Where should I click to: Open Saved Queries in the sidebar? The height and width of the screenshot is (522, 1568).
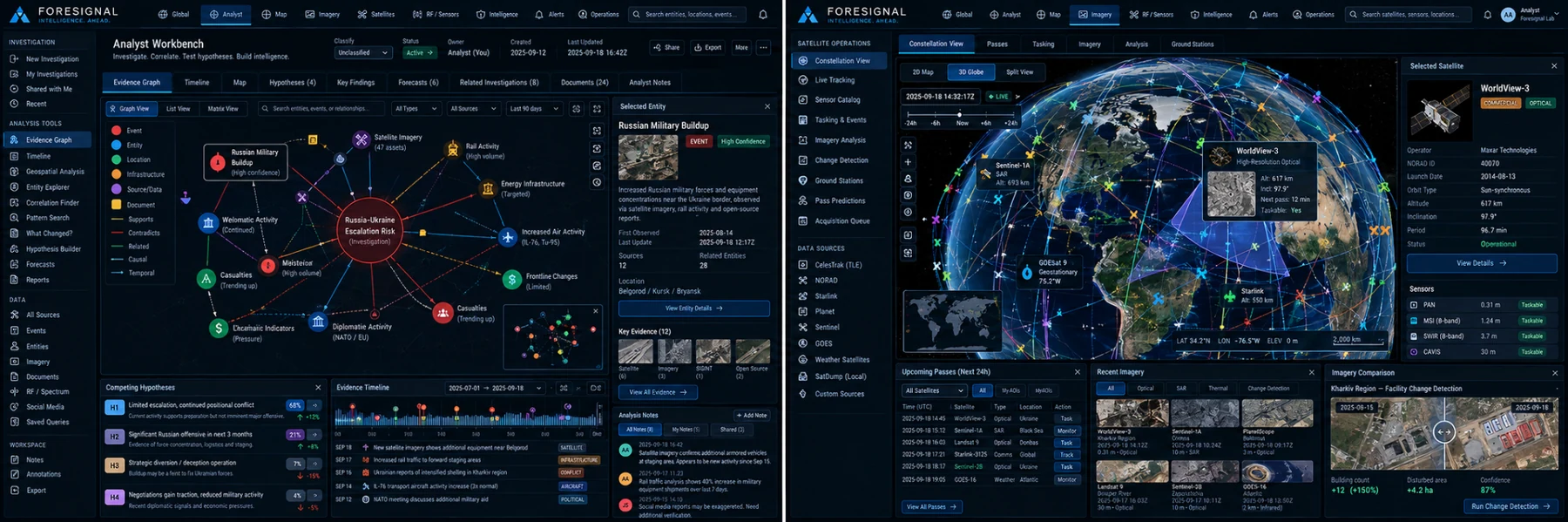[47, 422]
